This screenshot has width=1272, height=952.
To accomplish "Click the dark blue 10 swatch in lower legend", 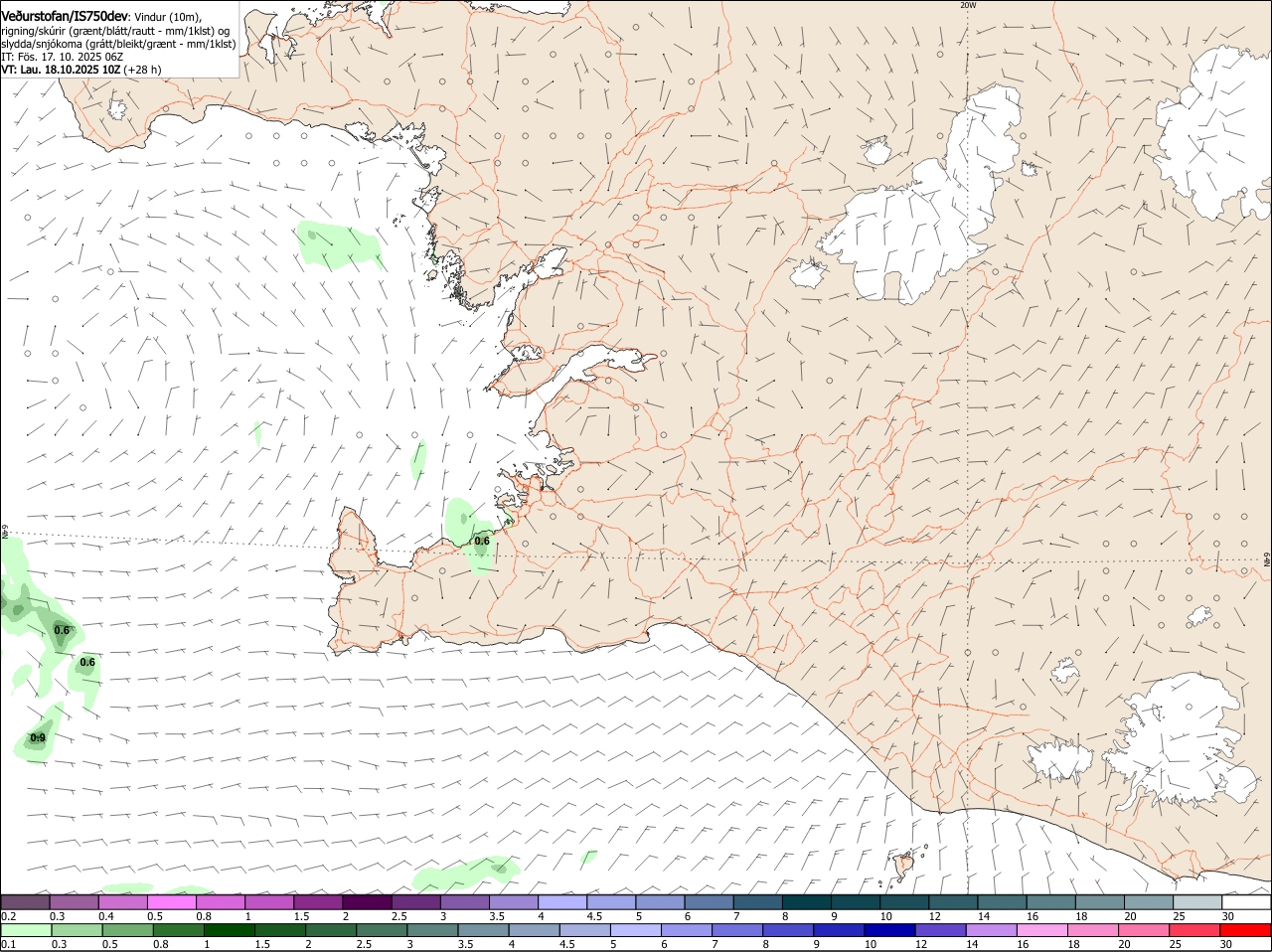I will tap(890, 930).
